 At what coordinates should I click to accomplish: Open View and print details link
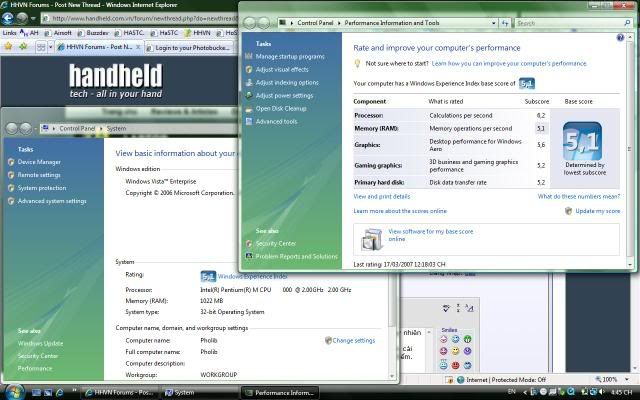pyautogui.click(x=382, y=196)
